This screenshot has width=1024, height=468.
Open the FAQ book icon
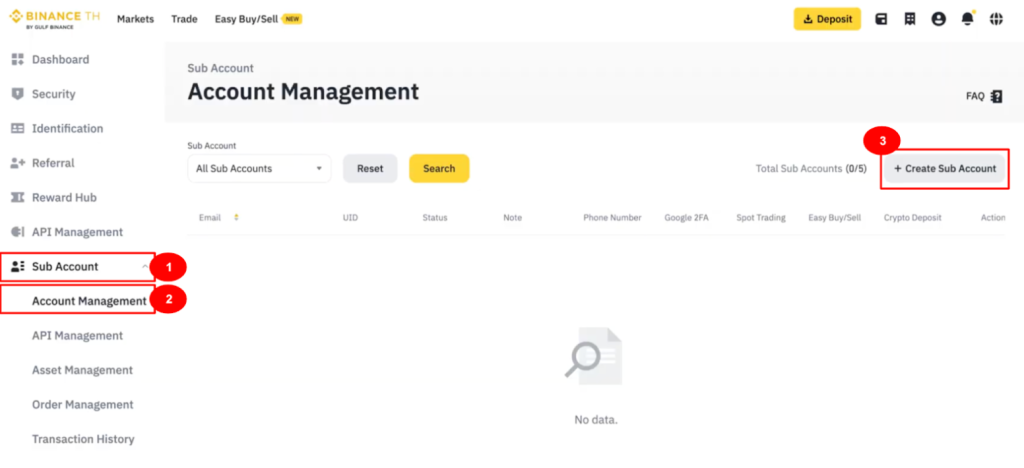click(996, 97)
